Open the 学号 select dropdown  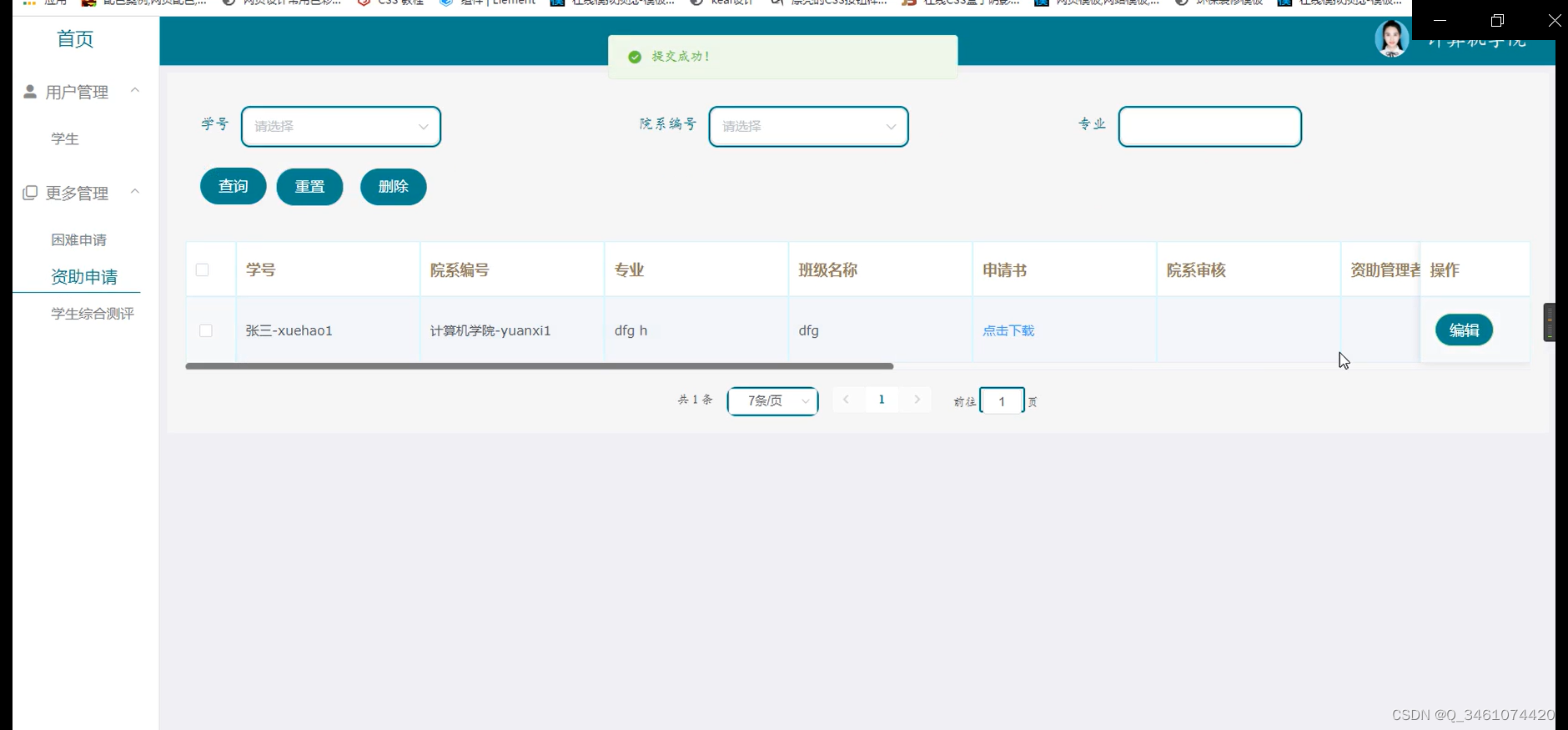click(341, 127)
